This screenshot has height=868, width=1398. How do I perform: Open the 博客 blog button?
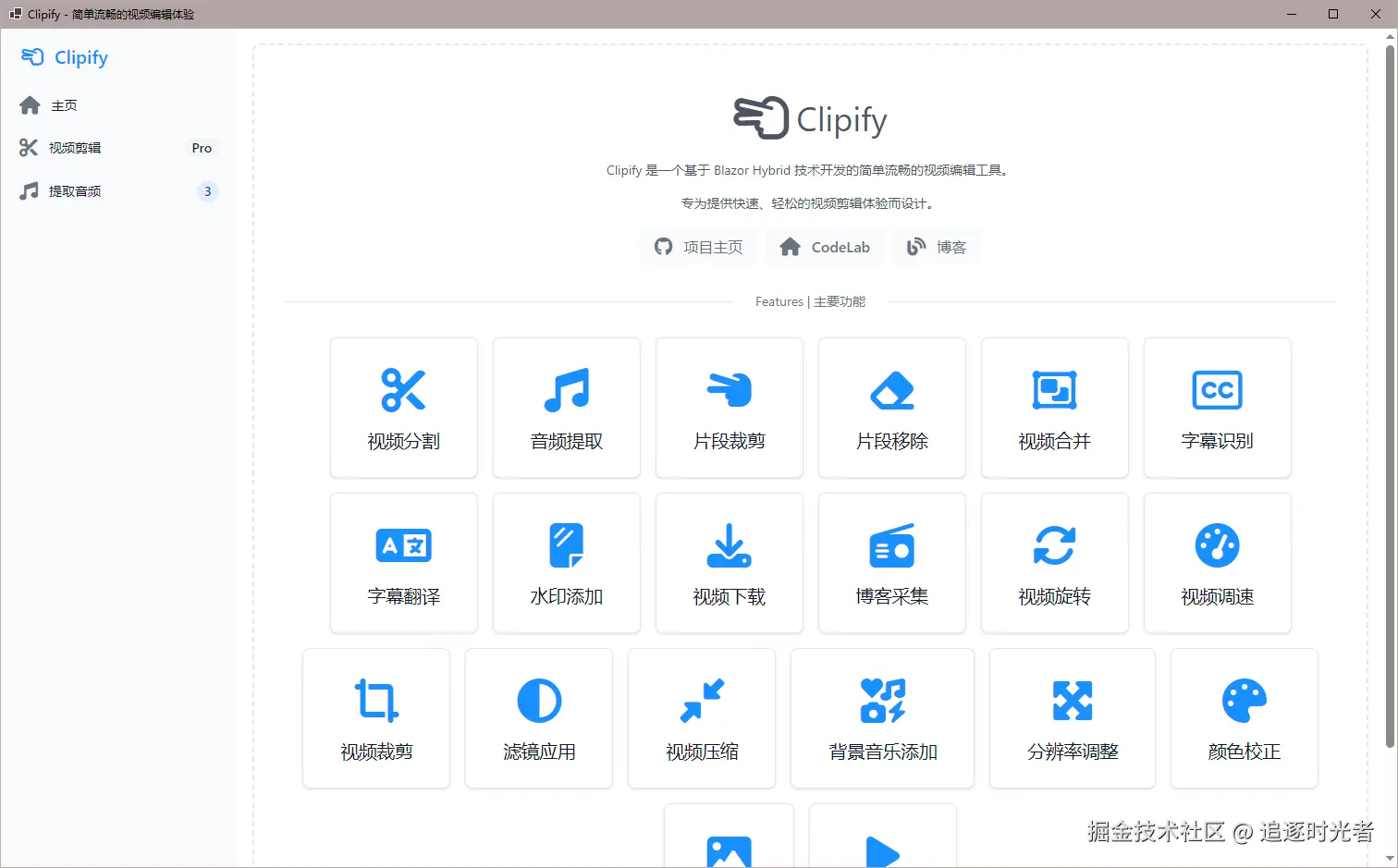pyautogui.click(x=937, y=247)
